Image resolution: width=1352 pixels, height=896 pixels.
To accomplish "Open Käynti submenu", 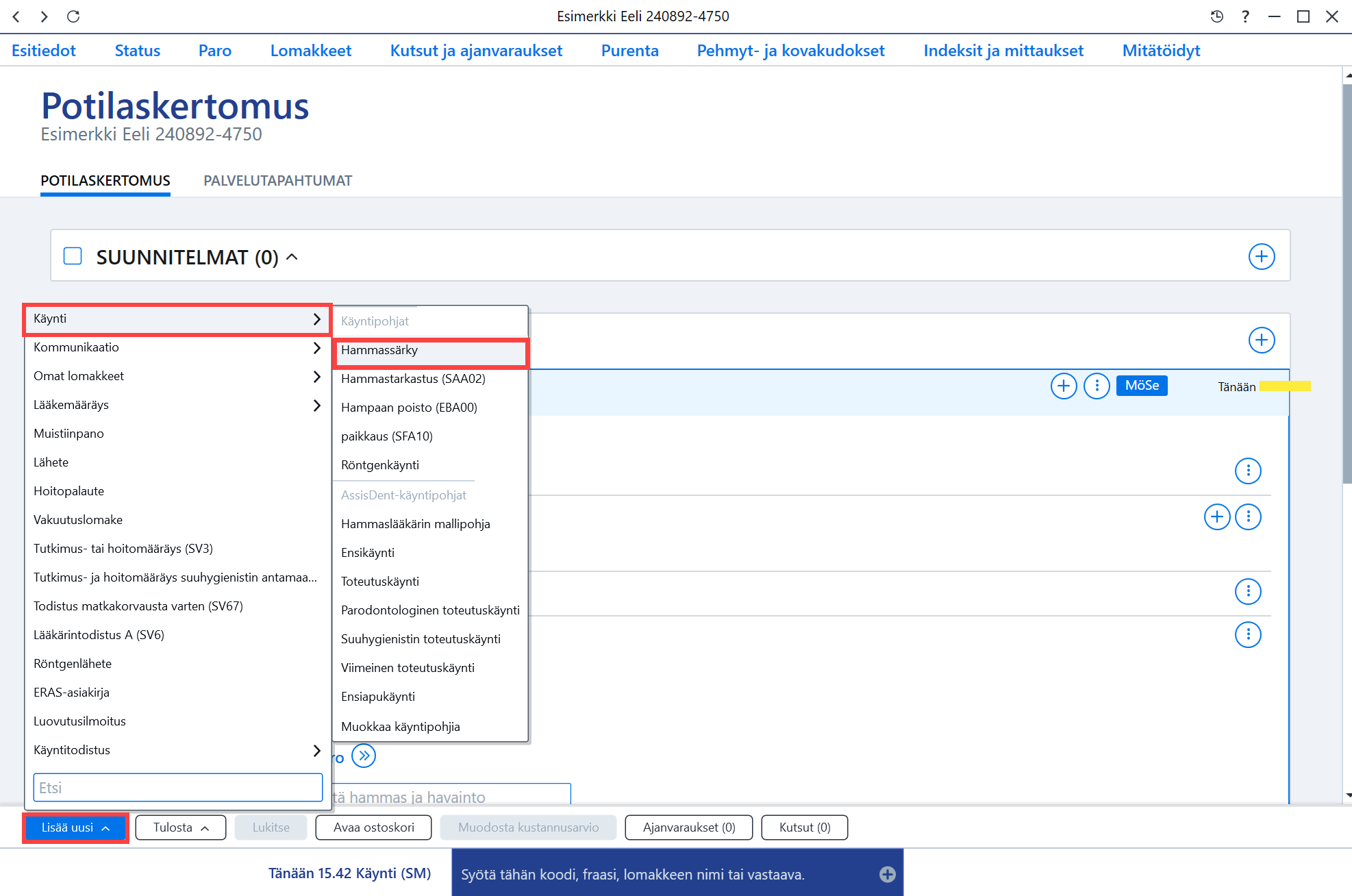I will point(177,319).
